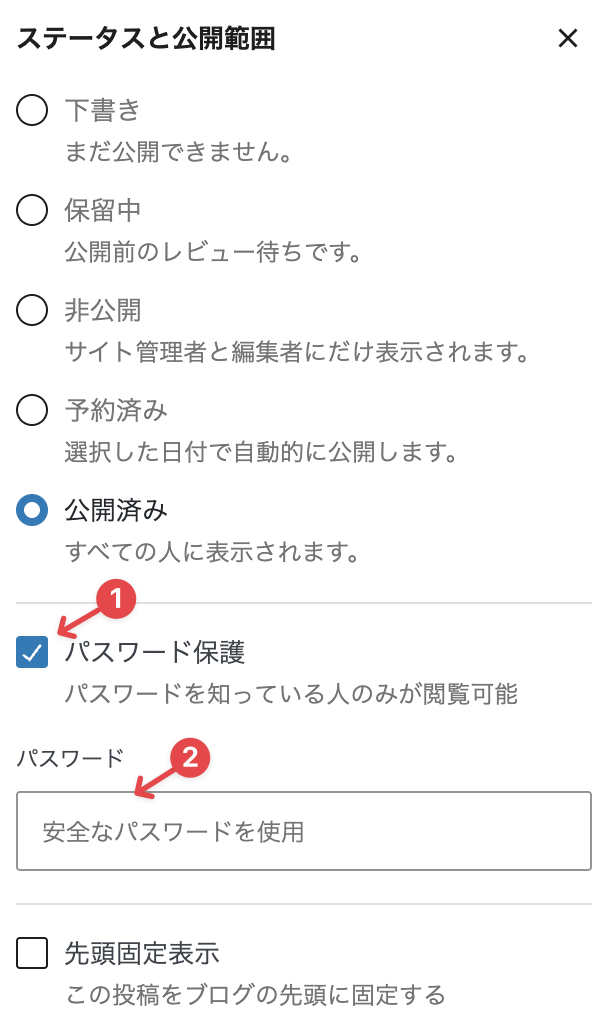Click the ステータスと公開範囲 panel heading

click(146, 39)
